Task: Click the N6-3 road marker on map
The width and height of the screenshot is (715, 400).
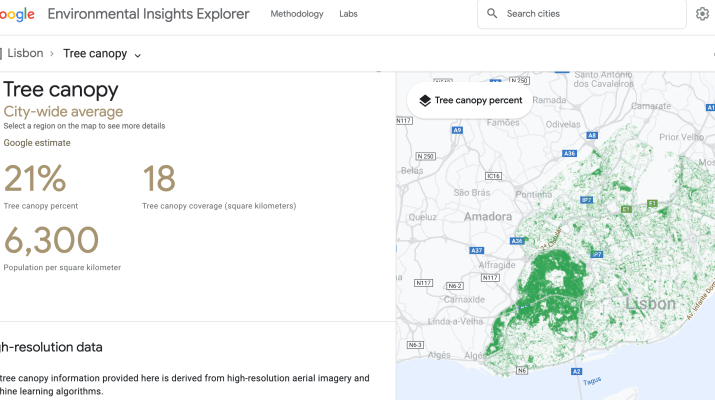Action: 415,344
